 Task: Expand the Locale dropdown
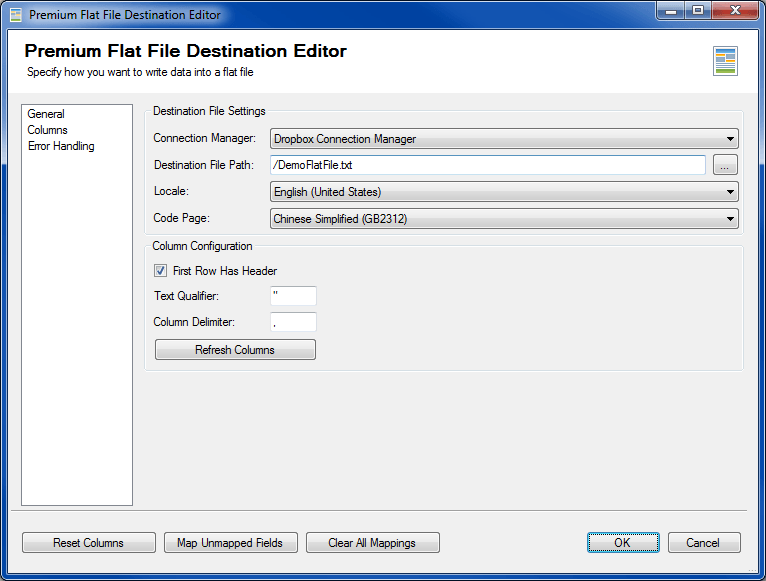pyautogui.click(x=504, y=192)
